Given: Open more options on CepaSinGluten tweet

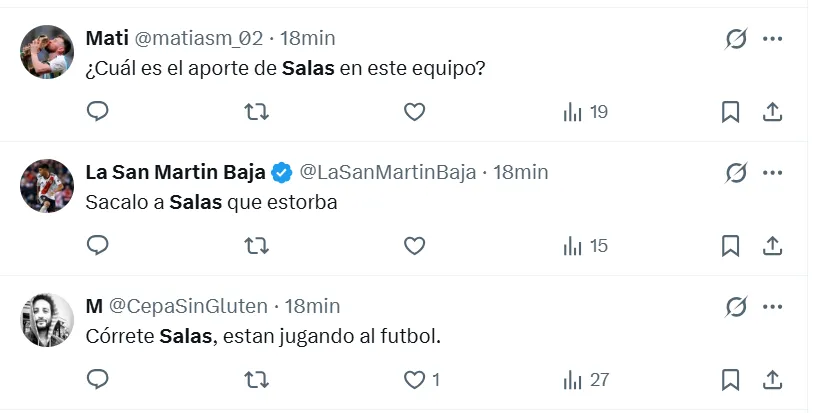Looking at the screenshot, I should click(772, 306).
